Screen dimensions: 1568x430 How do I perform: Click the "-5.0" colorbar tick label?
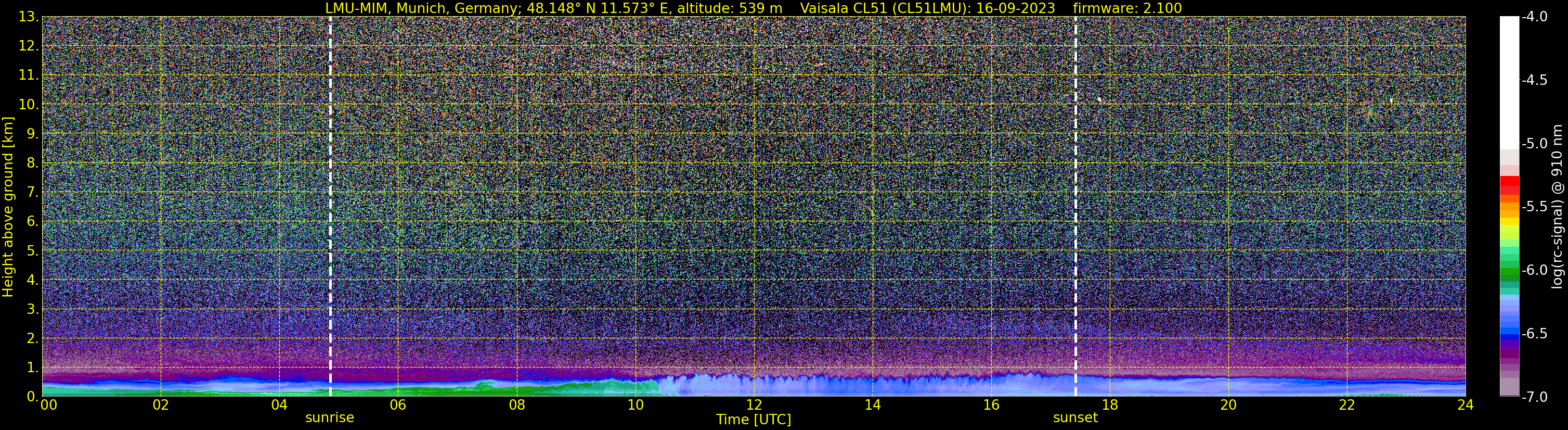point(1534,144)
